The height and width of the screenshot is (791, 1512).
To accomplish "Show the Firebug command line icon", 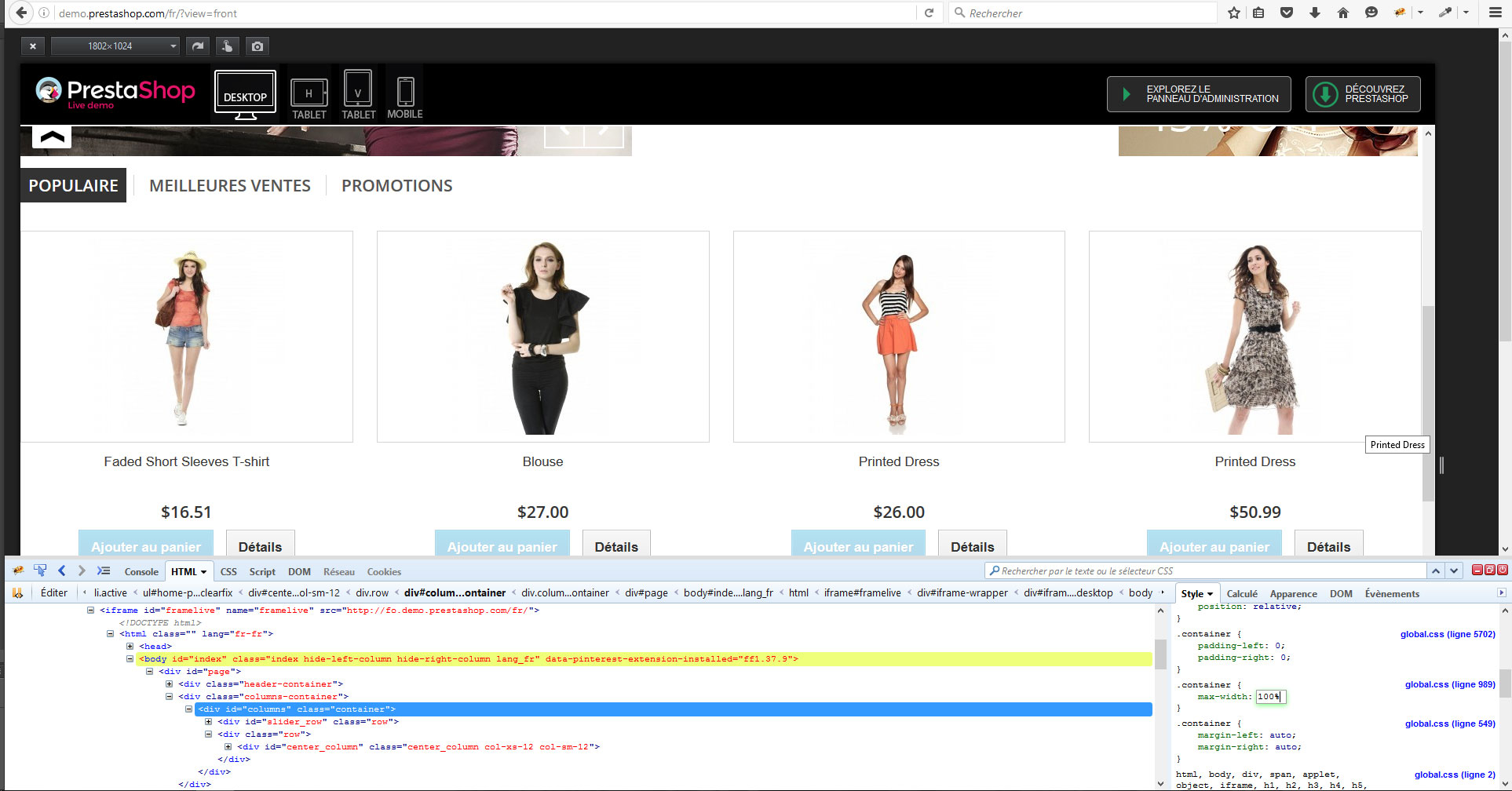I will [x=104, y=570].
